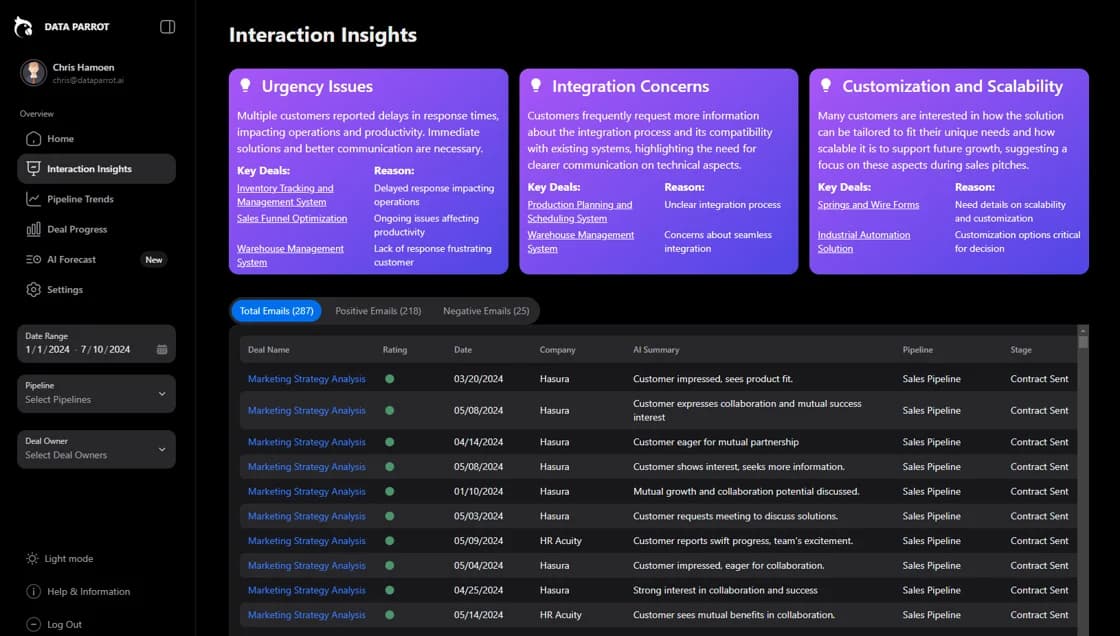This screenshot has height=636, width=1120.
Task: Select the Deal Progress bar-chart icon
Action: [35, 229]
